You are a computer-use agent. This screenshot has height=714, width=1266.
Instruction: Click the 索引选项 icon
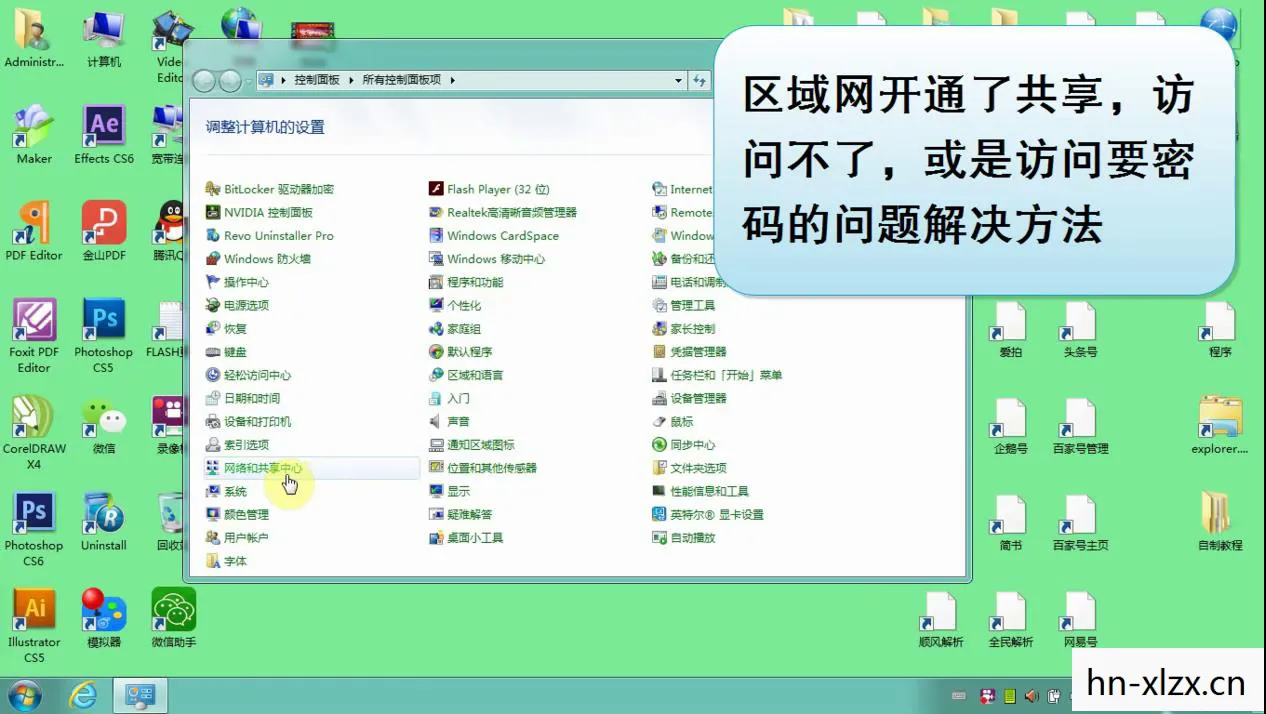click(212, 445)
